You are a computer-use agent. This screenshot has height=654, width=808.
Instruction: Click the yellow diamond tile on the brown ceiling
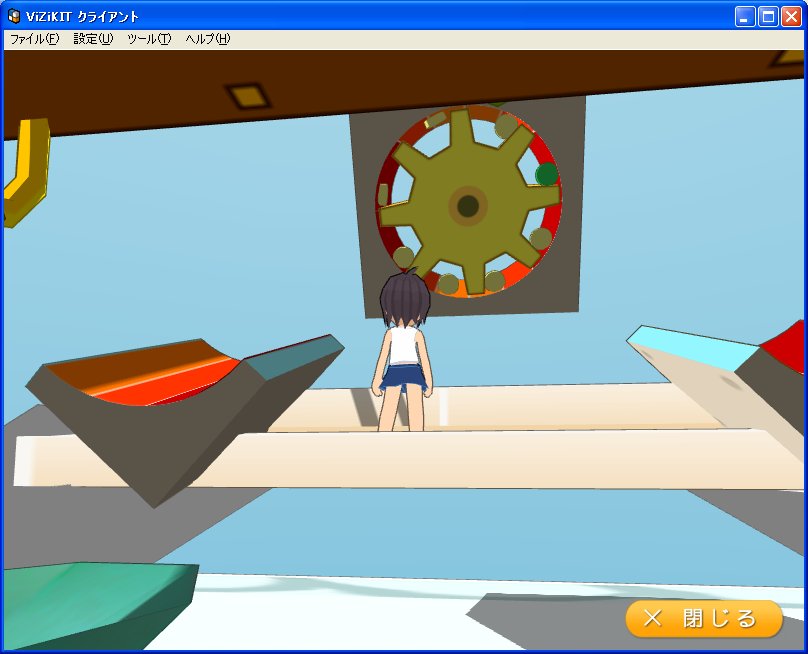[x=248, y=95]
